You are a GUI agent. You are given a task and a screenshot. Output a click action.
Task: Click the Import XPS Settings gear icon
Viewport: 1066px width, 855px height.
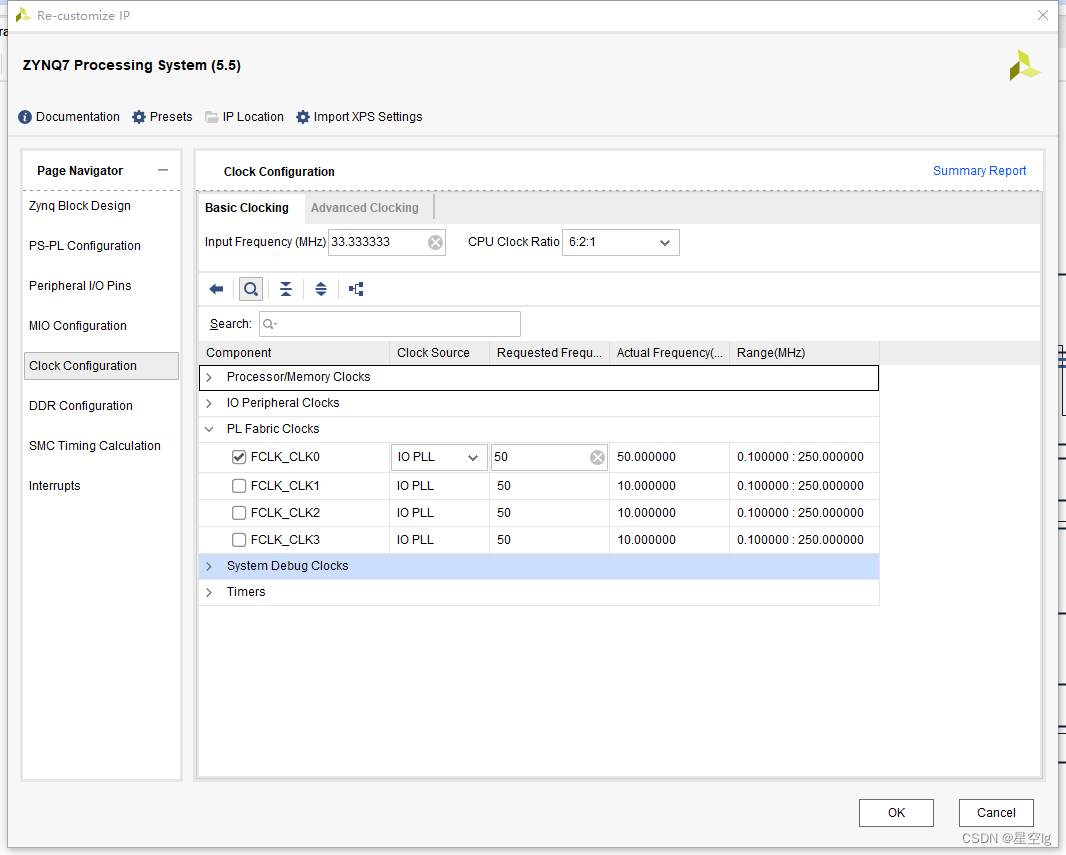click(x=303, y=117)
